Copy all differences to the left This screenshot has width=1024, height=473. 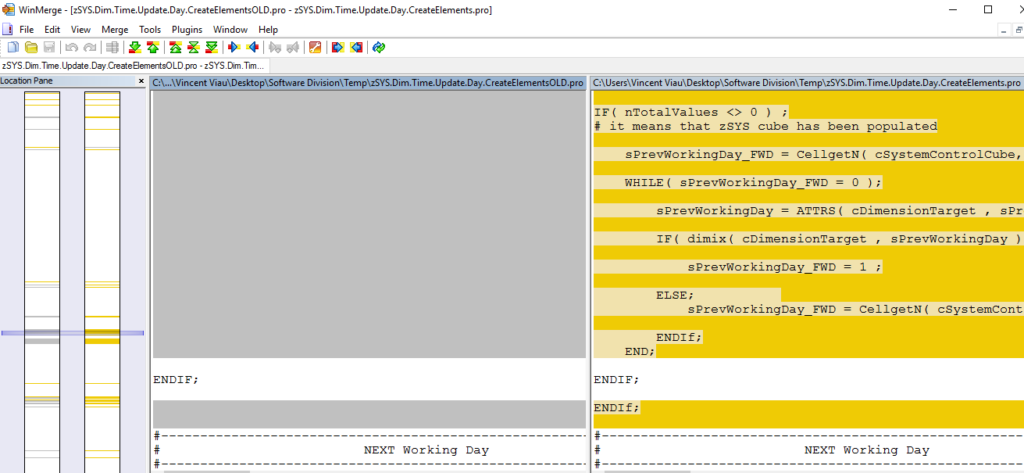click(x=356, y=47)
